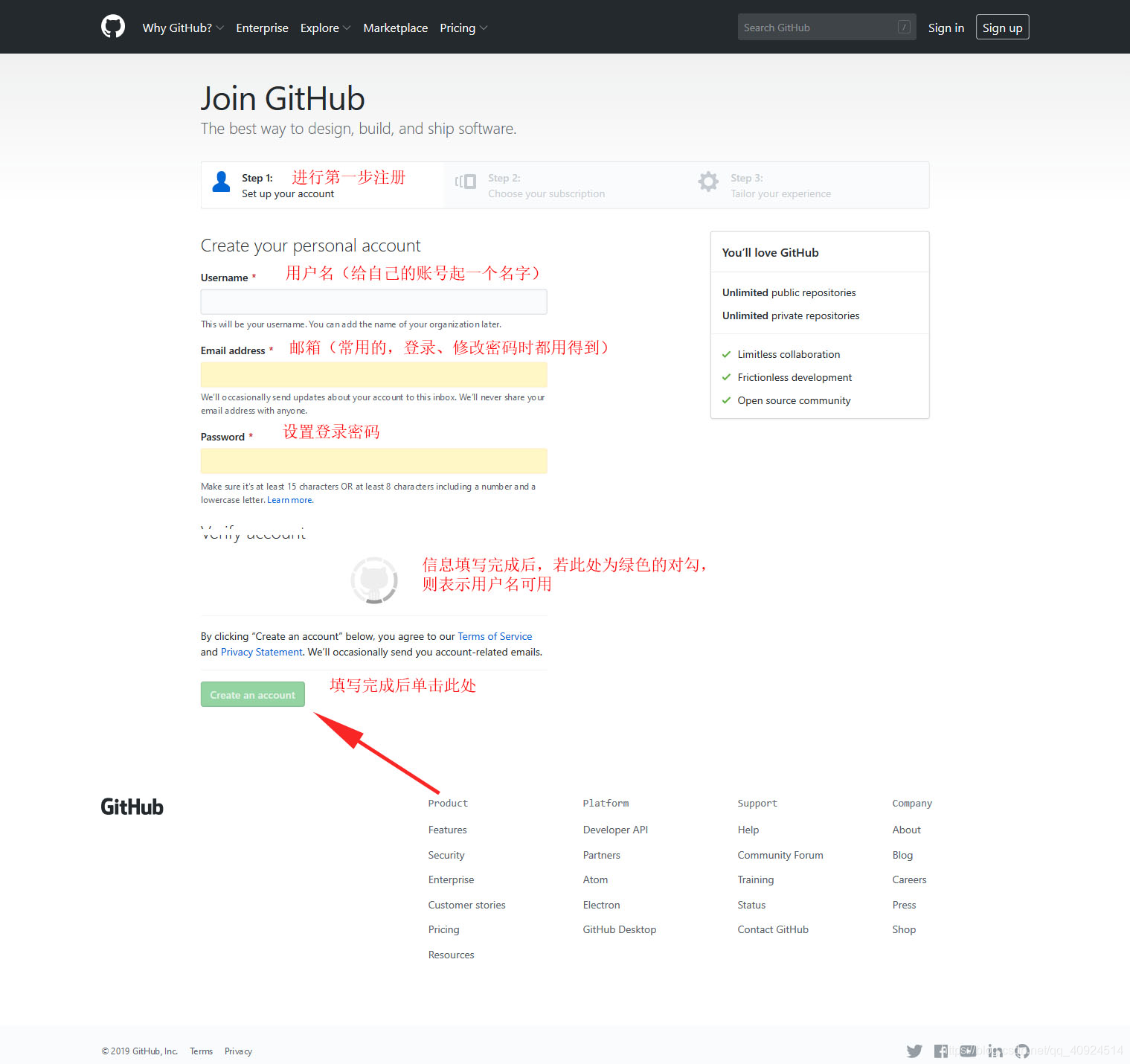The width and height of the screenshot is (1130, 1064).
Task: Expand the Explore dropdown menu
Action: point(325,28)
